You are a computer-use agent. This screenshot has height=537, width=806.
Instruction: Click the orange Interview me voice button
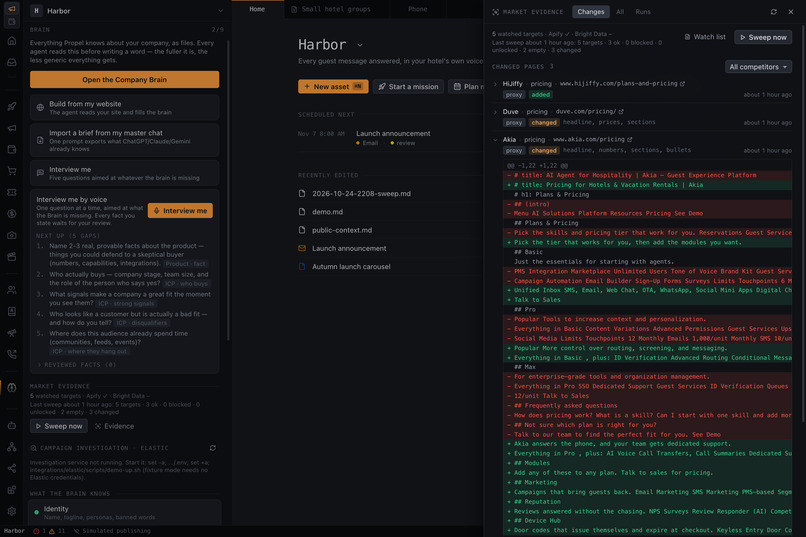[x=180, y=211]
